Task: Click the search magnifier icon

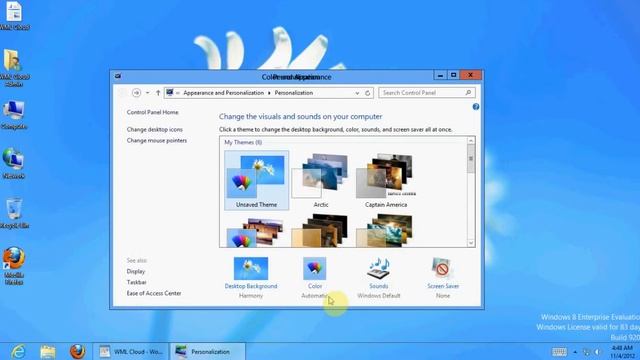Action: (x=468, y=93)
